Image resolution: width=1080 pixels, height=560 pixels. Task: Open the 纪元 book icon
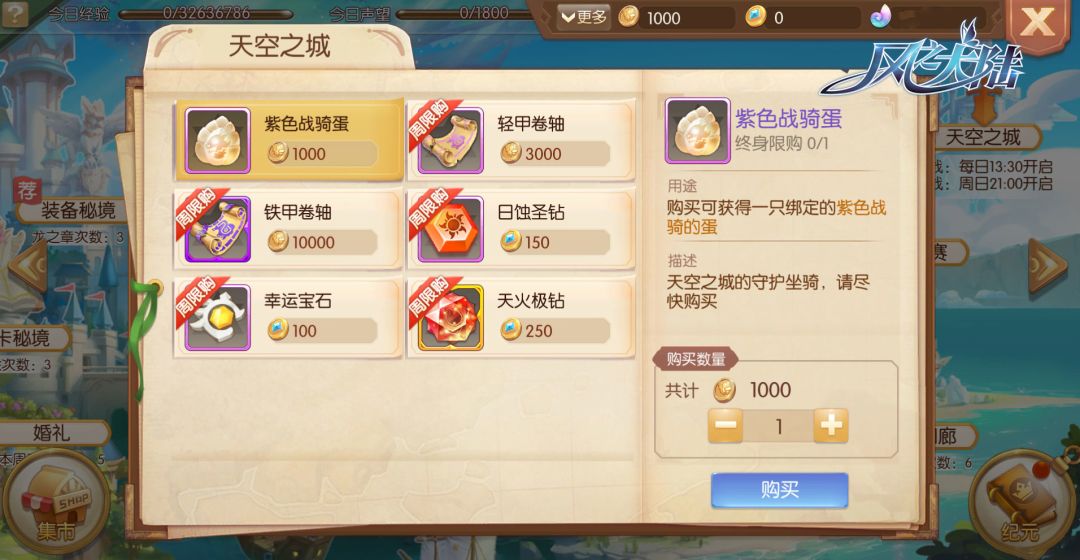1021,504
